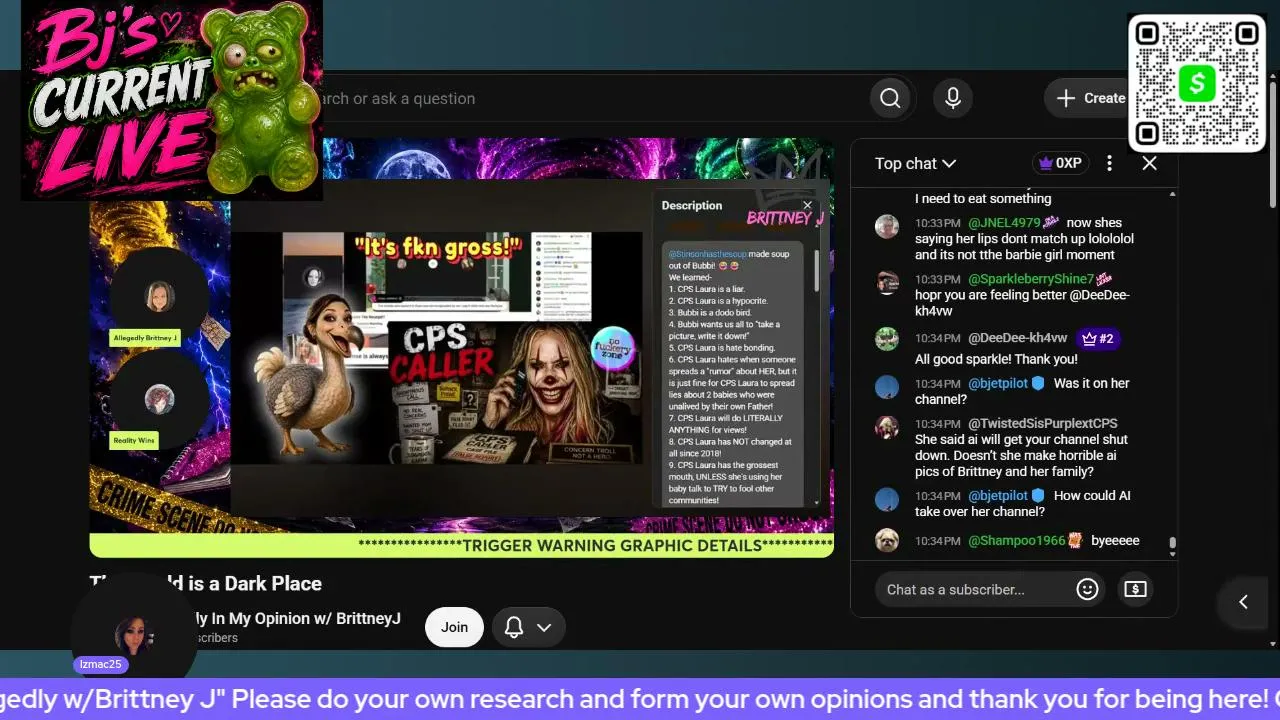Click the 'Dark Place' video title
Image resolution: width=1280 pixels, height=720 pixels.
[x=207, y=583]
